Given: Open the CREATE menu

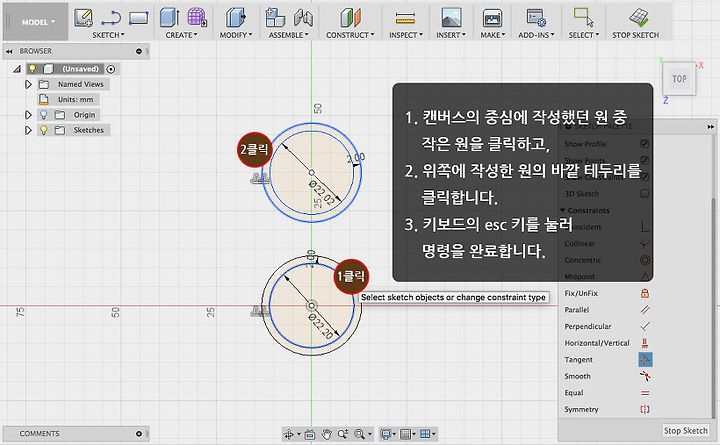Looking at the screenshot, I should tap(181, 35).
